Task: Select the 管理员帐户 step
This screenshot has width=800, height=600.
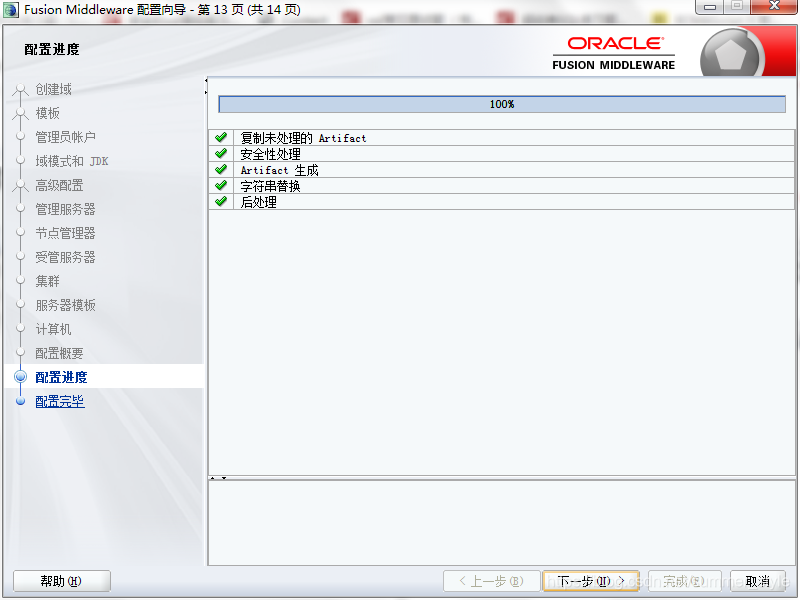Action: (65, 137)
